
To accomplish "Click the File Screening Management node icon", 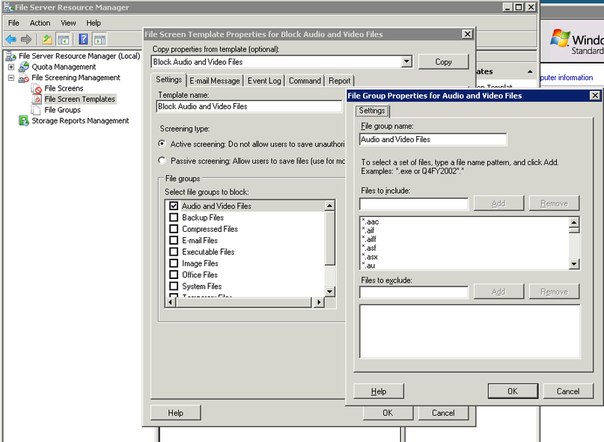I will point(23,78).
